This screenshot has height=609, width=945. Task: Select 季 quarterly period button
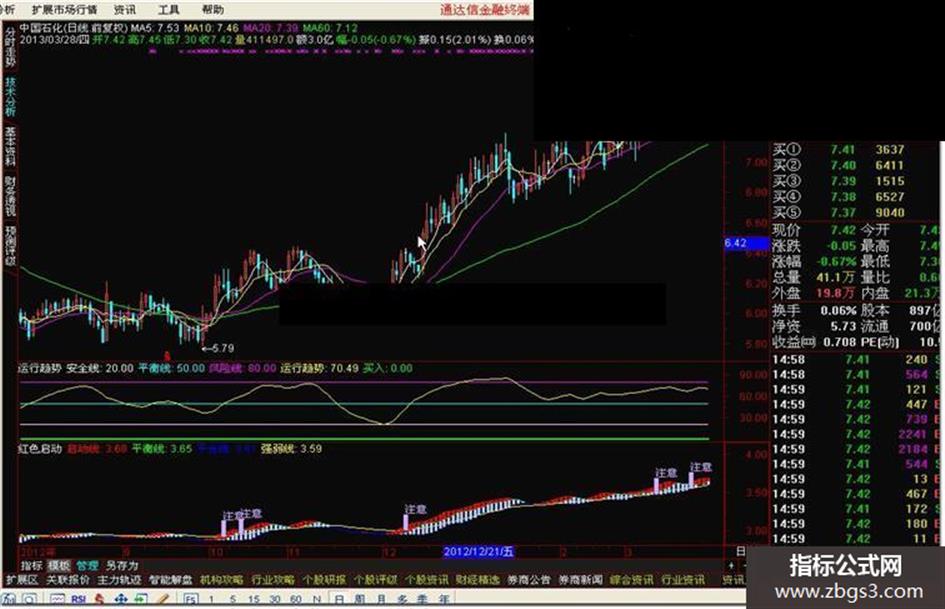[x=422, y=599]
